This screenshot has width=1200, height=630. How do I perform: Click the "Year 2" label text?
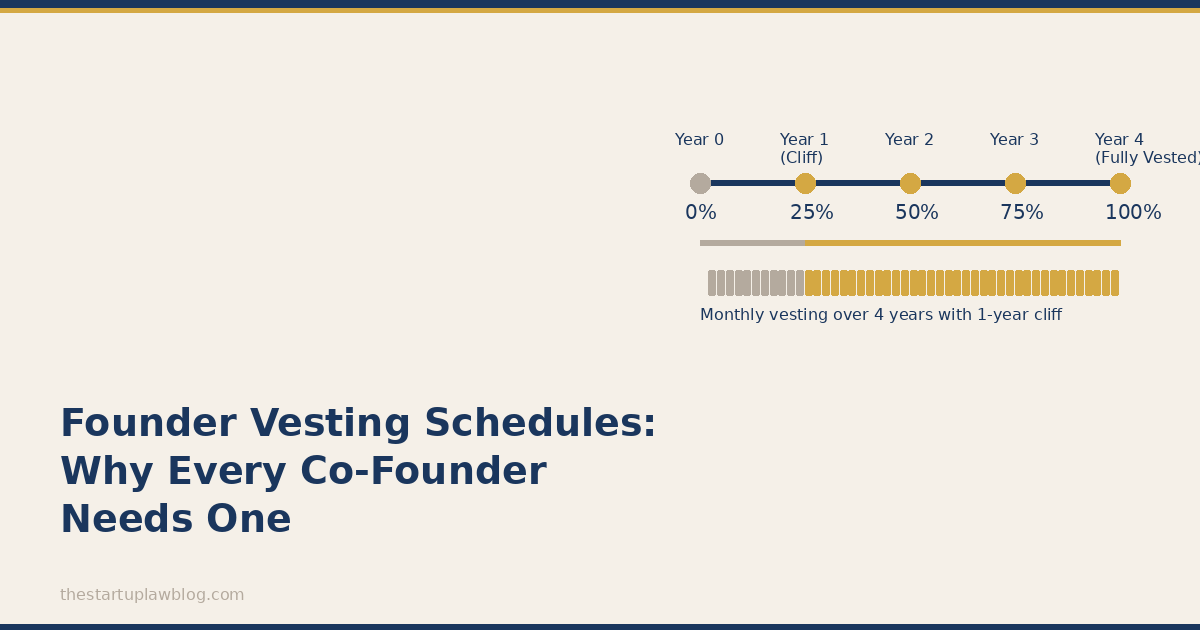click(909, 140)
